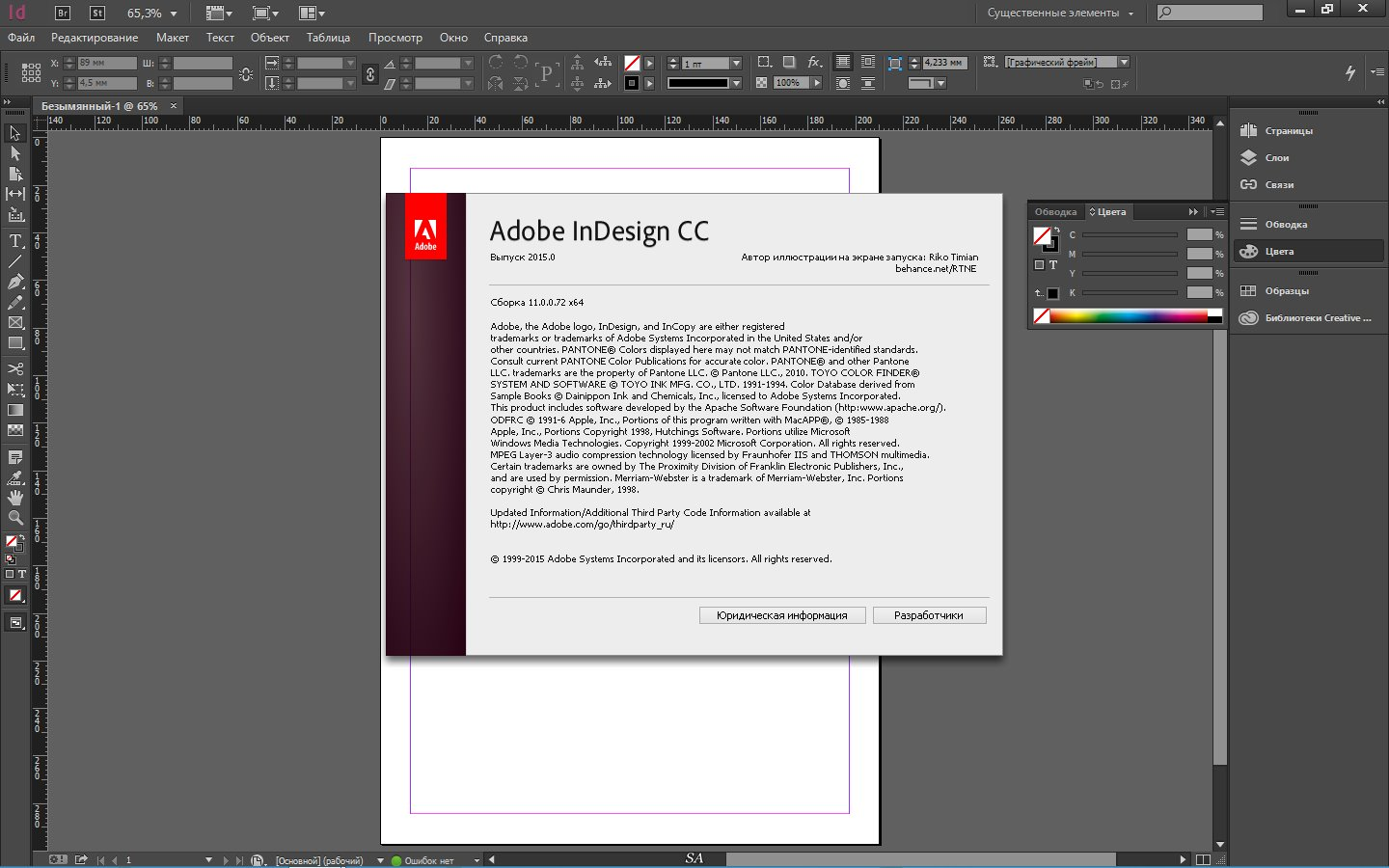Select the Pencil tool
The image size is (1389, 868).
point(15,302)
